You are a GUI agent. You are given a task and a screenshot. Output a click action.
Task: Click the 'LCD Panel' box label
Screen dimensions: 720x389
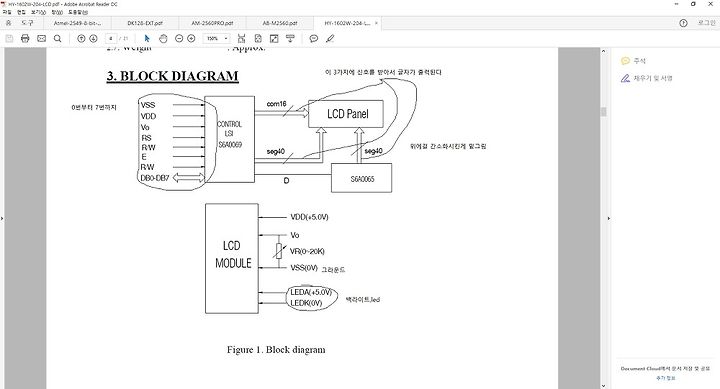point(348,113)
